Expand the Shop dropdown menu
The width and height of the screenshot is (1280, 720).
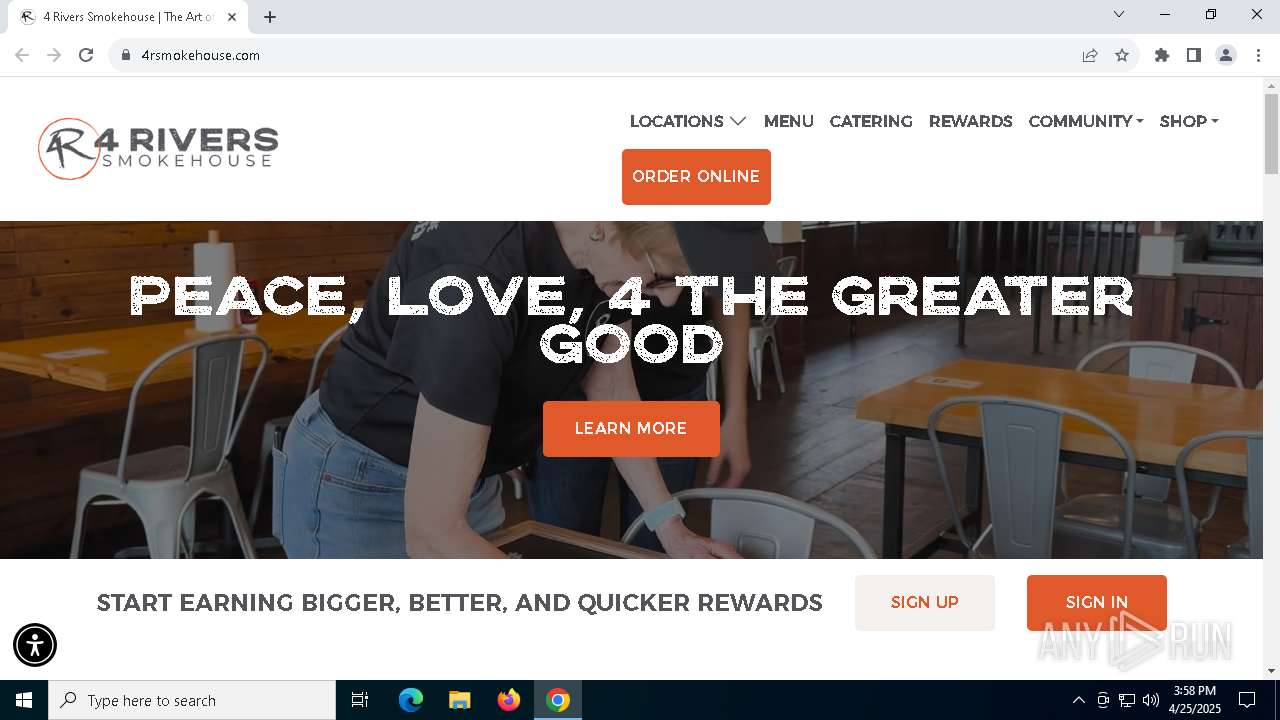coord(1189,121)
